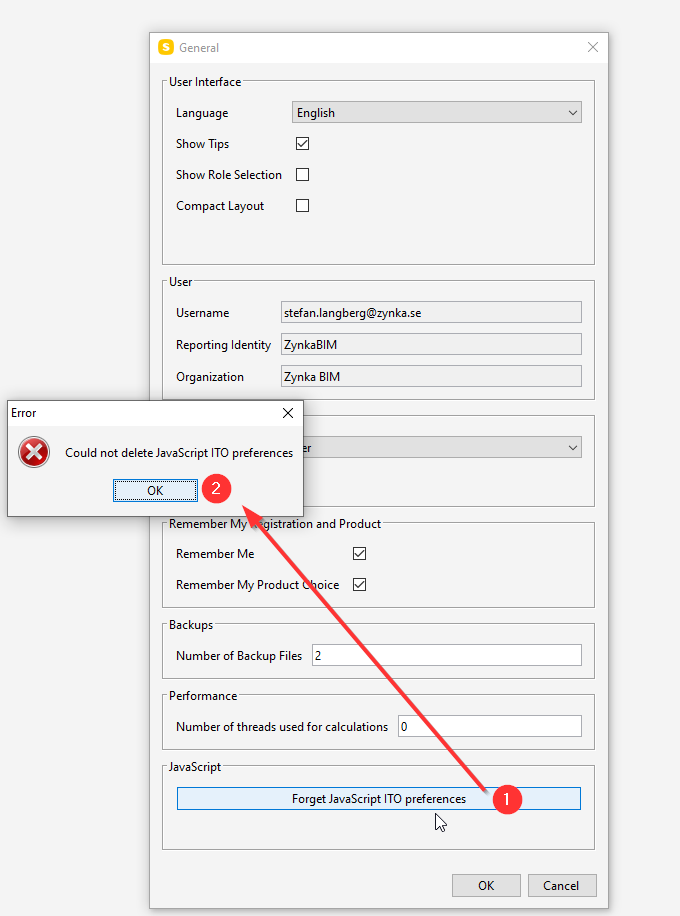The width and height of the screenshot is (680, 916).
Task: Toggle the Remember My Product Choice checkbox
Action: pos(359,584)
